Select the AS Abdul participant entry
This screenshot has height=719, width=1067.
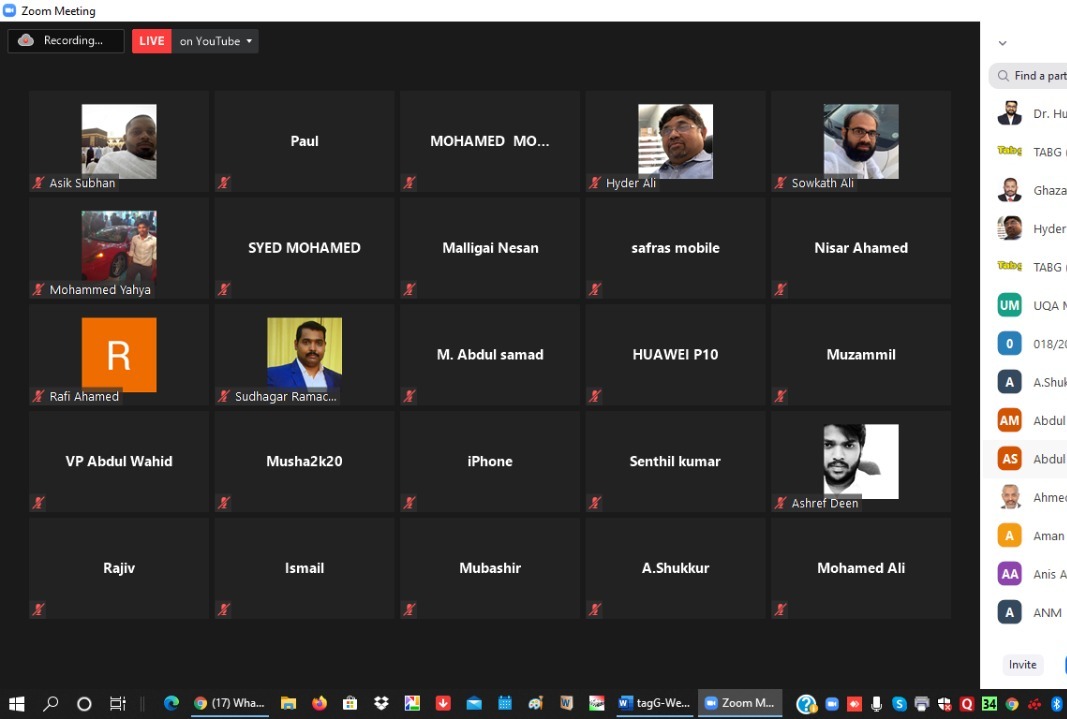(x=1030, y=459)
